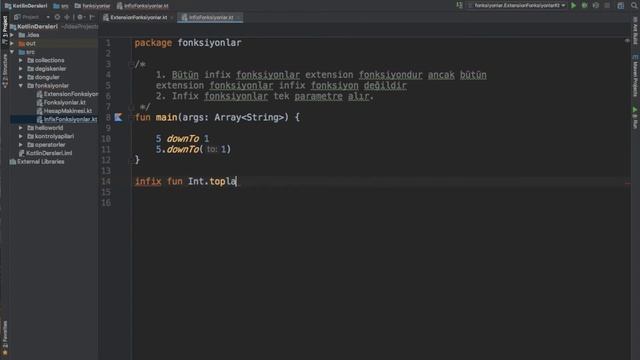
Task: Open the Project view selector dropdown
Action: 32,17
